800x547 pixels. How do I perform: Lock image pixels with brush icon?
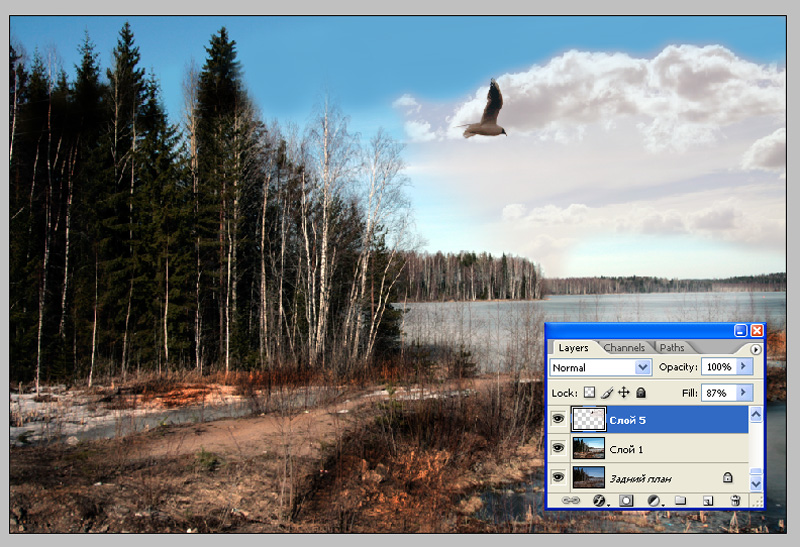click(x=607, y=392)
